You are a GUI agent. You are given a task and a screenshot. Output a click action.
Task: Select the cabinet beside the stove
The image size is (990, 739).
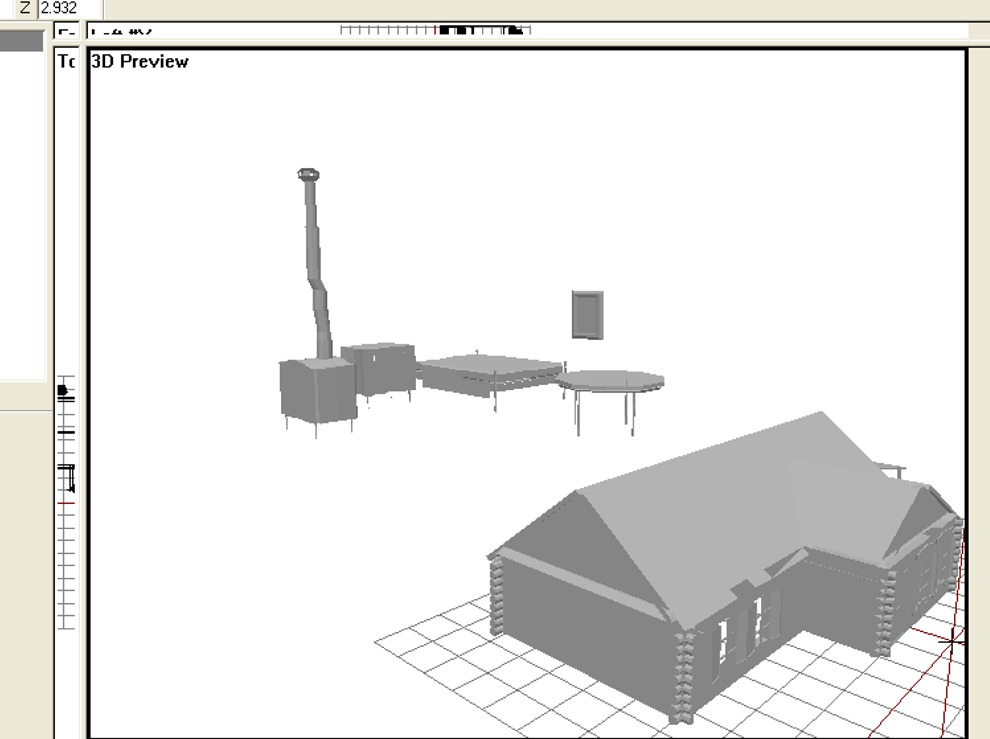pyautogui.click(x=380, y=368)
